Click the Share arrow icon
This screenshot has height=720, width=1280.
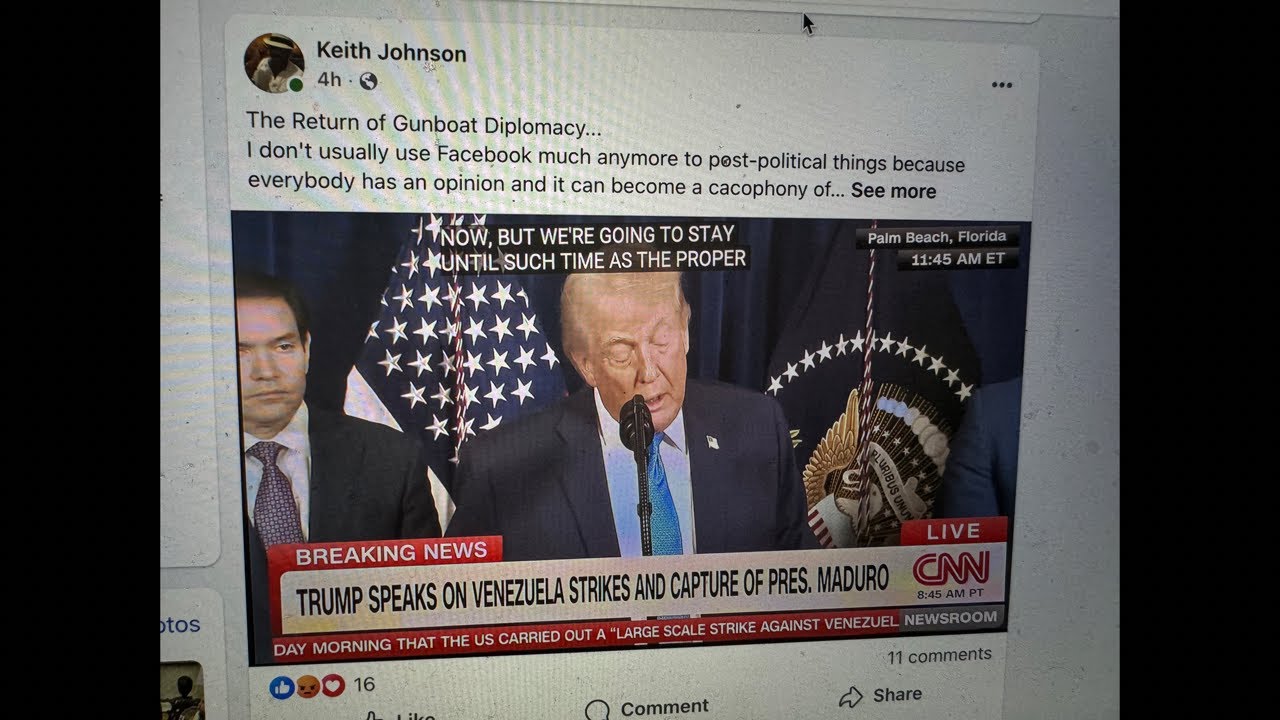click(x=851, y=696)
